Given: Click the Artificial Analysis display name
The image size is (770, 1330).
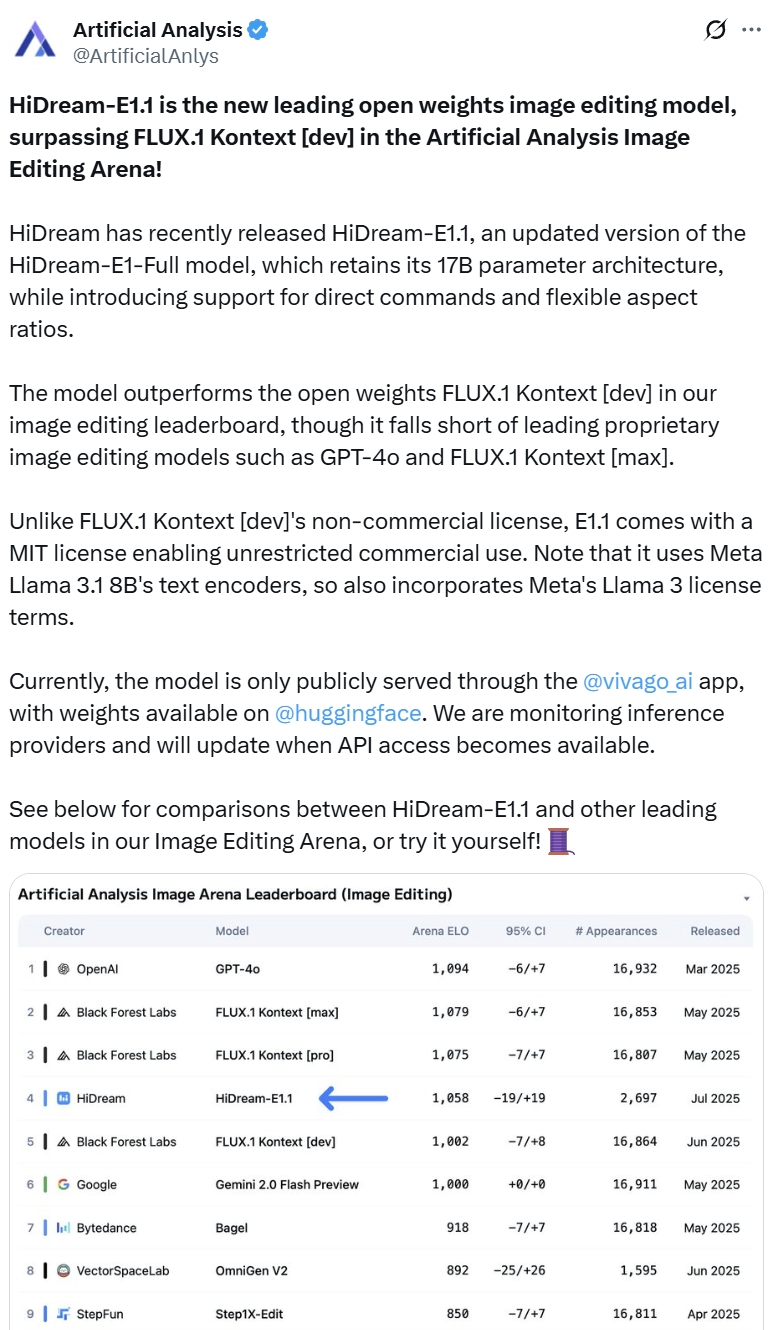Looking at the screenshot, I should tap(157, 30).
